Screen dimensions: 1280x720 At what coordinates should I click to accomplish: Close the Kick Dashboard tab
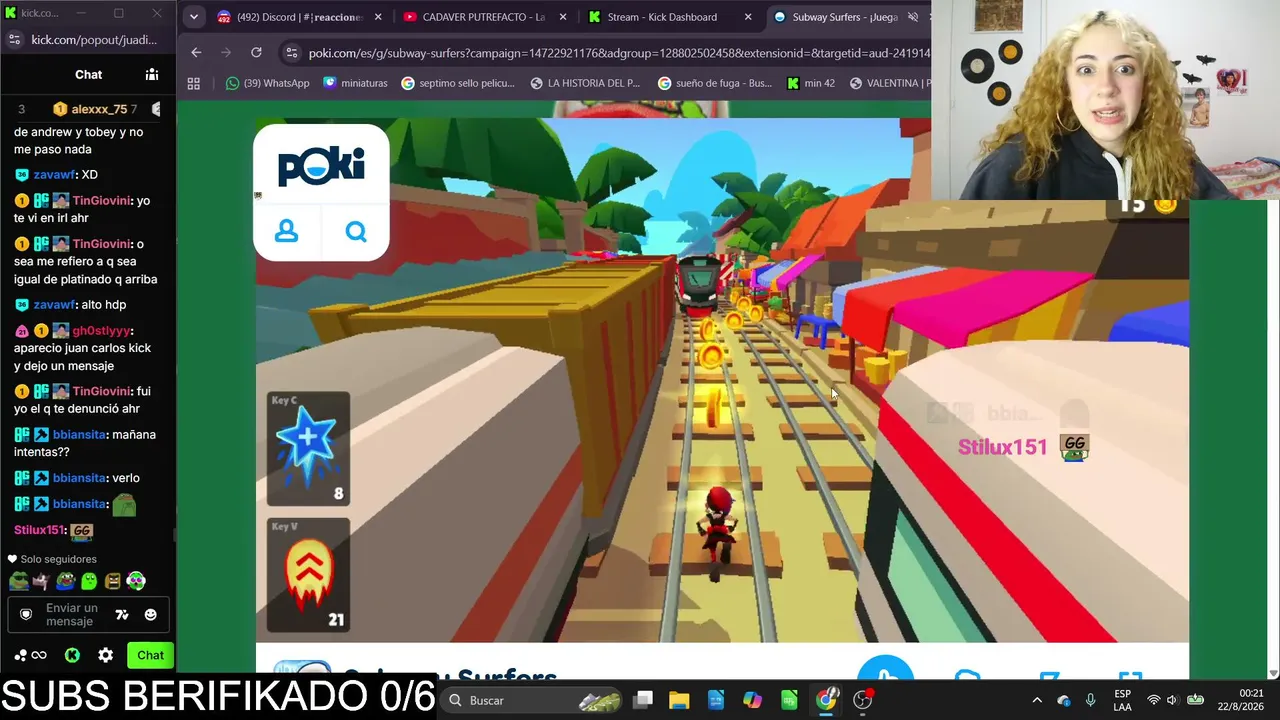[x=748, y=17]
